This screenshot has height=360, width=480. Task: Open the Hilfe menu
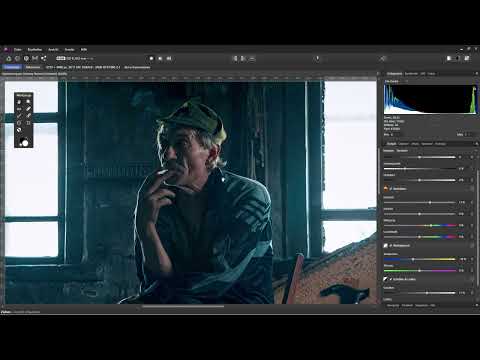click(x=84, y=49)
